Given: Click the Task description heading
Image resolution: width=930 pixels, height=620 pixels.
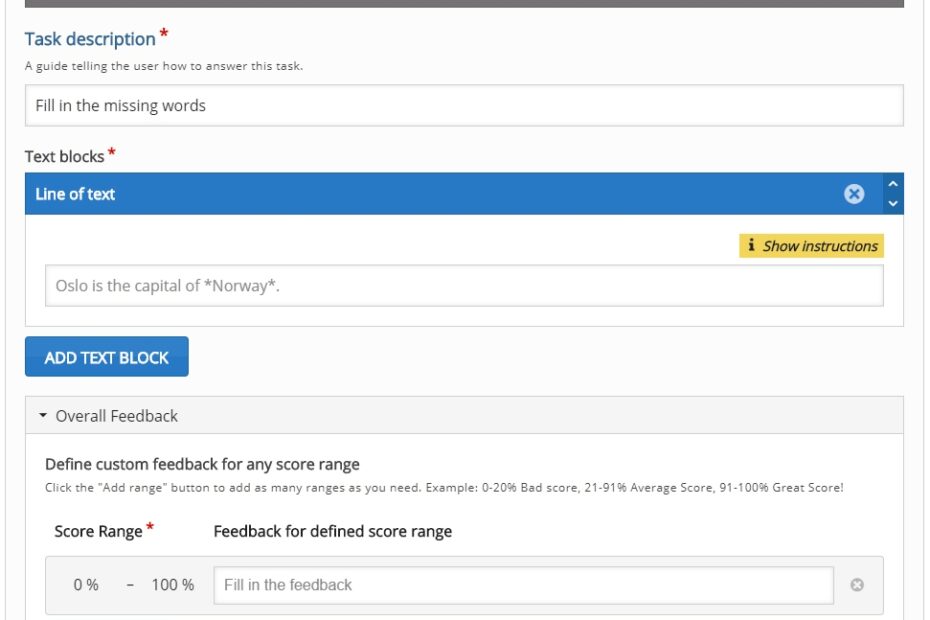Looking at the screenshot, I should click(90, 39).
